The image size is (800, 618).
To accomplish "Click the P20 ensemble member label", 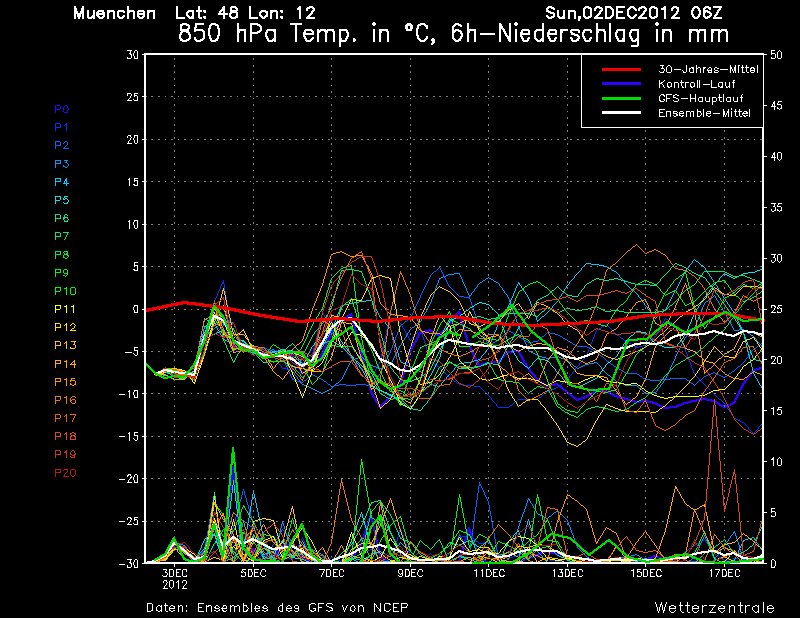I will [x=65, y=473].
